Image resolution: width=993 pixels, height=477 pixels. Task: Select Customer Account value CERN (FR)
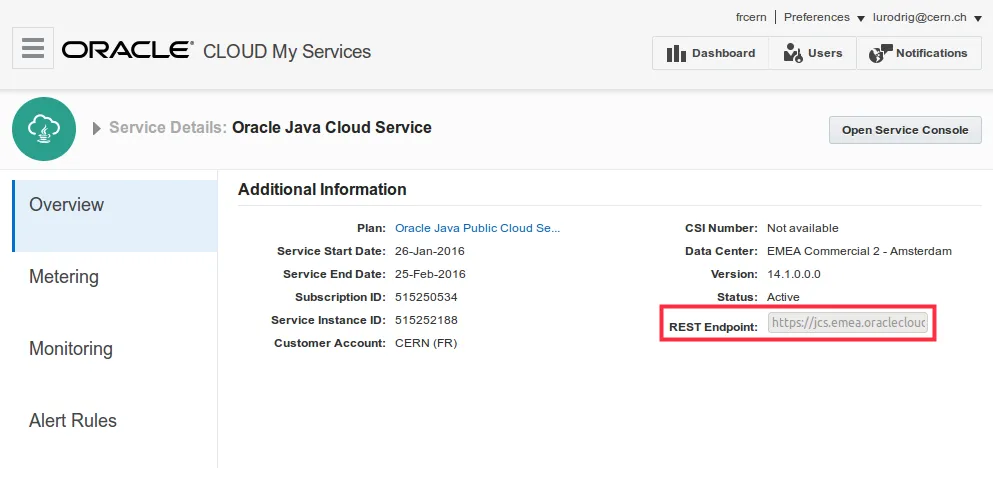click(x=426, y=343)
